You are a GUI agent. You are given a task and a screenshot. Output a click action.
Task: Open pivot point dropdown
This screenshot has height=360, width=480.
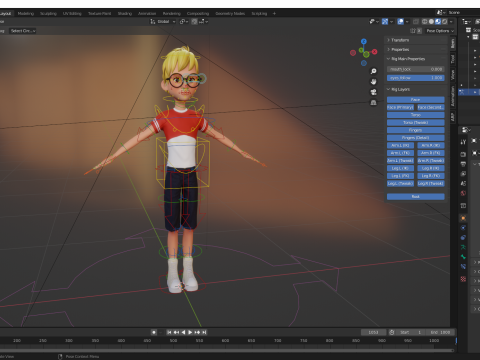(184, 22)
